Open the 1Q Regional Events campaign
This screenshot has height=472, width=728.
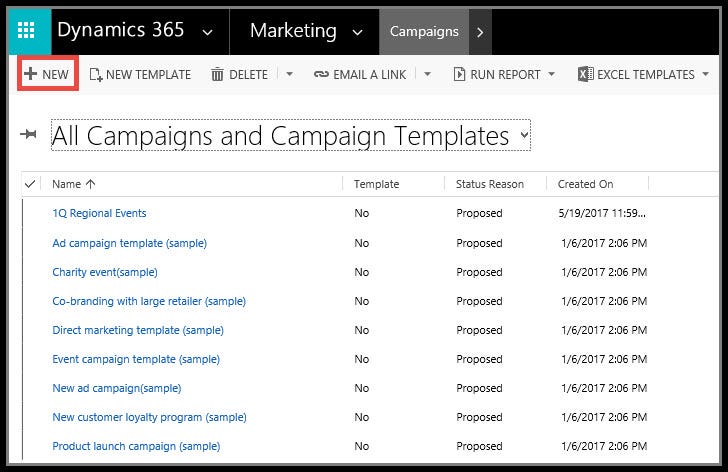(x=99, y=213)
